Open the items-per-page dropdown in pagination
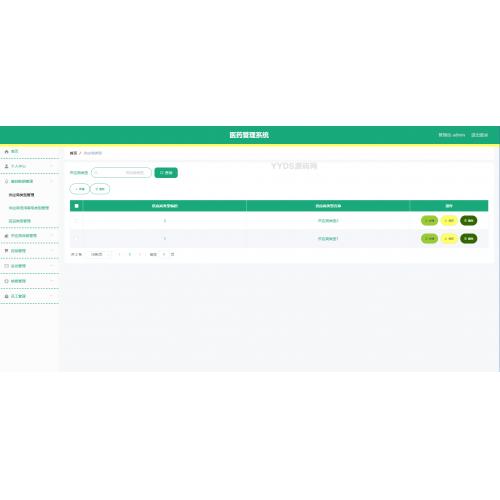This screenshot has height=500, width=500. [x=100, y=254]
